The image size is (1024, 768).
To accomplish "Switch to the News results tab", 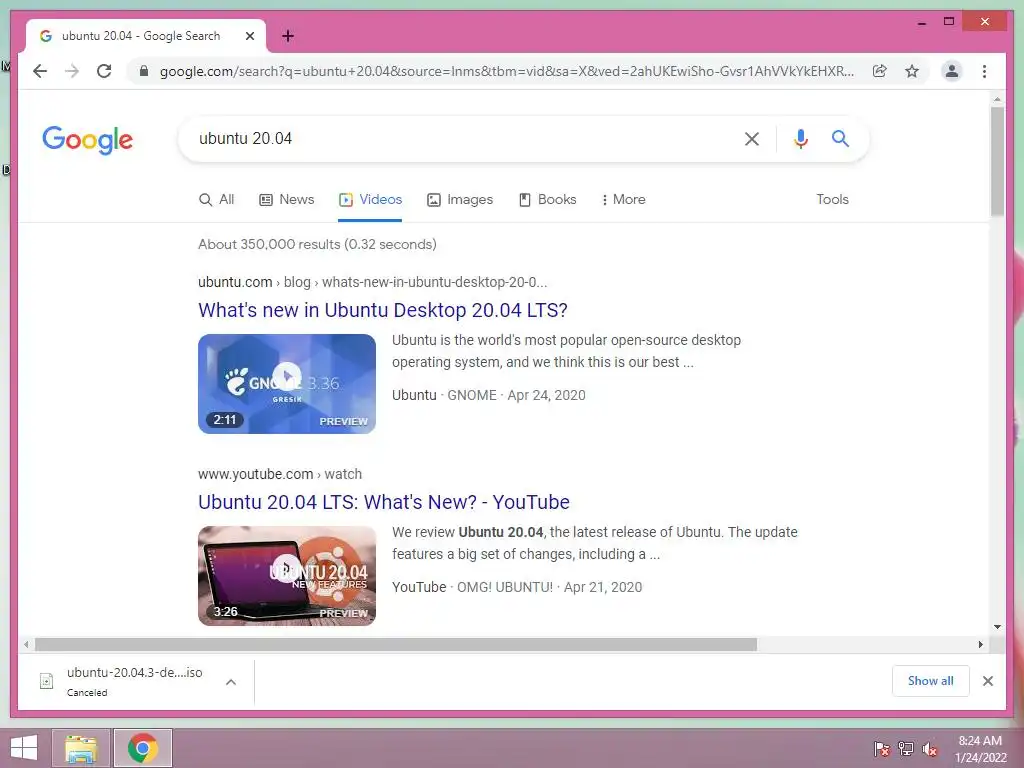I will [x=287, y=200].
